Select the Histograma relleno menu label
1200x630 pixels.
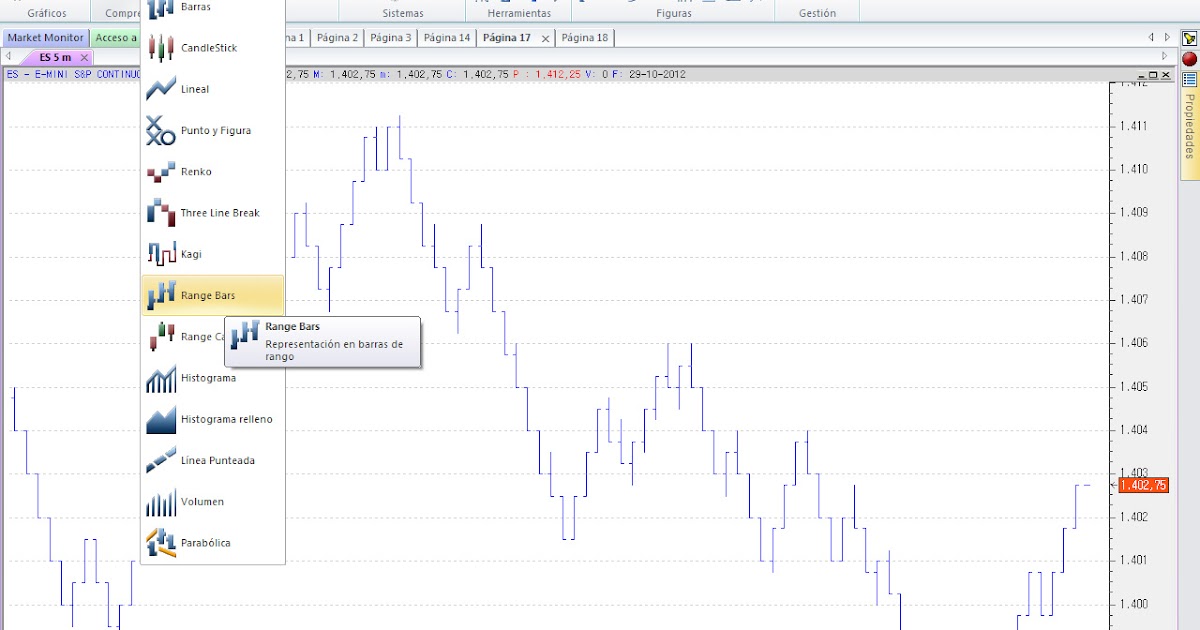pyautogui.click(x=226, y=419)
